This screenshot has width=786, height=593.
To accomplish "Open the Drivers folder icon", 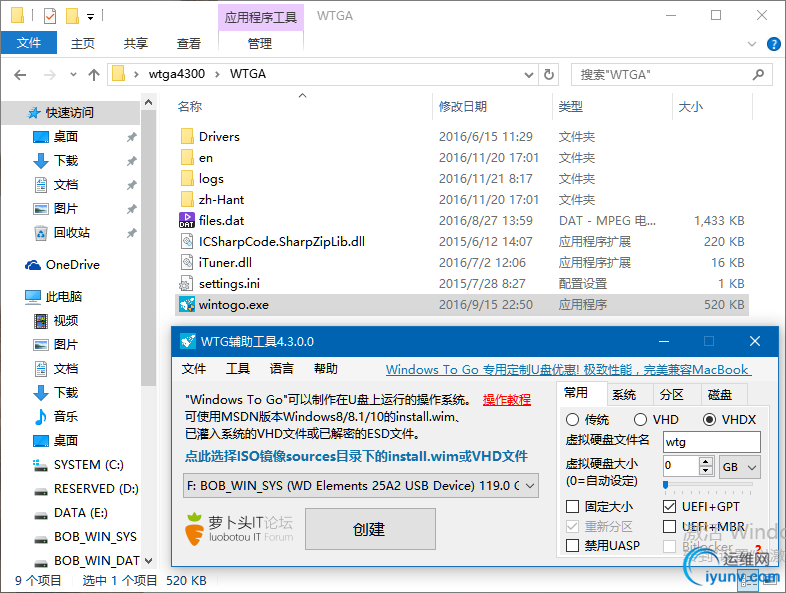I will point(187,136).
